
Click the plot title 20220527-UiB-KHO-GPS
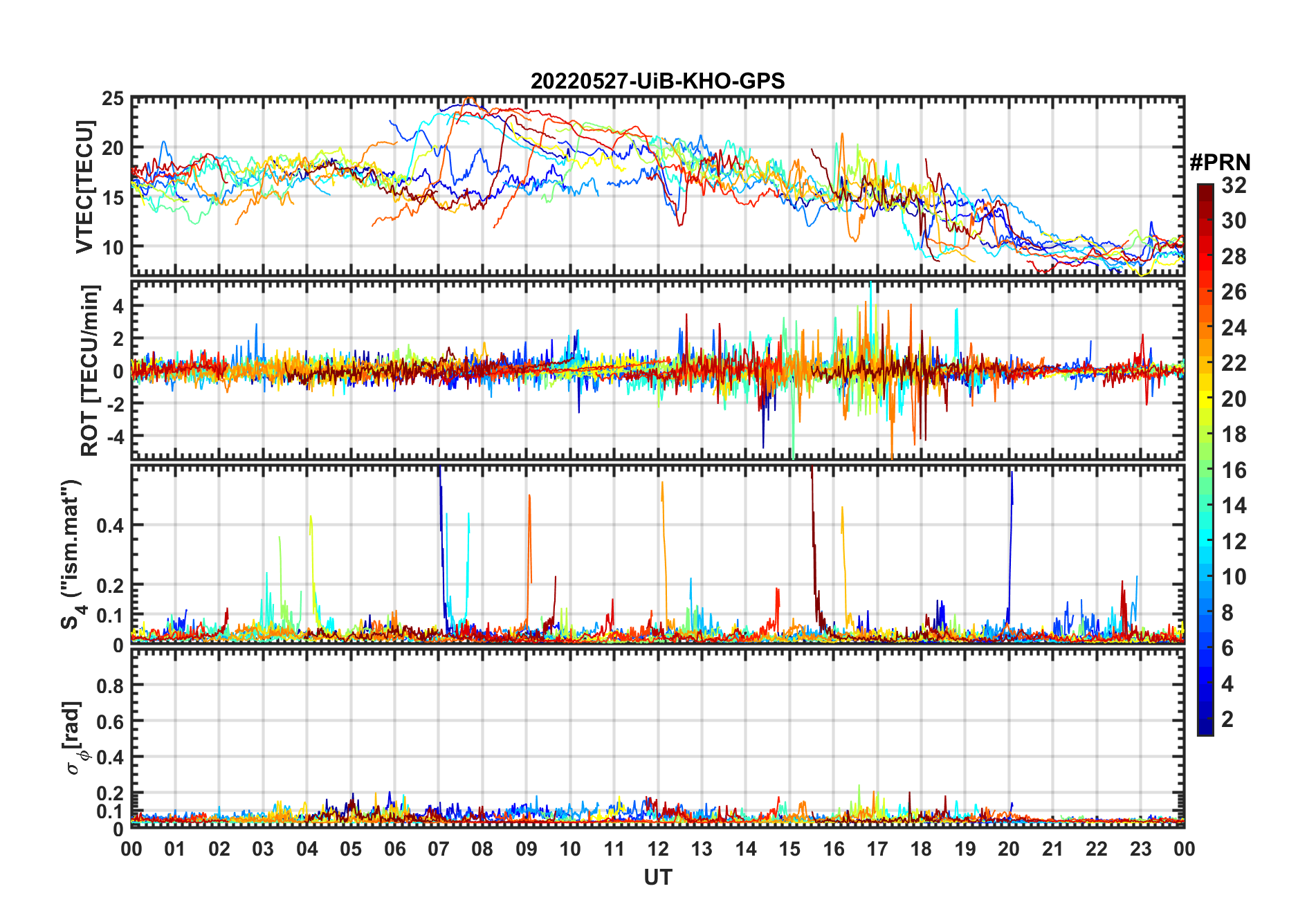[657, 81]
